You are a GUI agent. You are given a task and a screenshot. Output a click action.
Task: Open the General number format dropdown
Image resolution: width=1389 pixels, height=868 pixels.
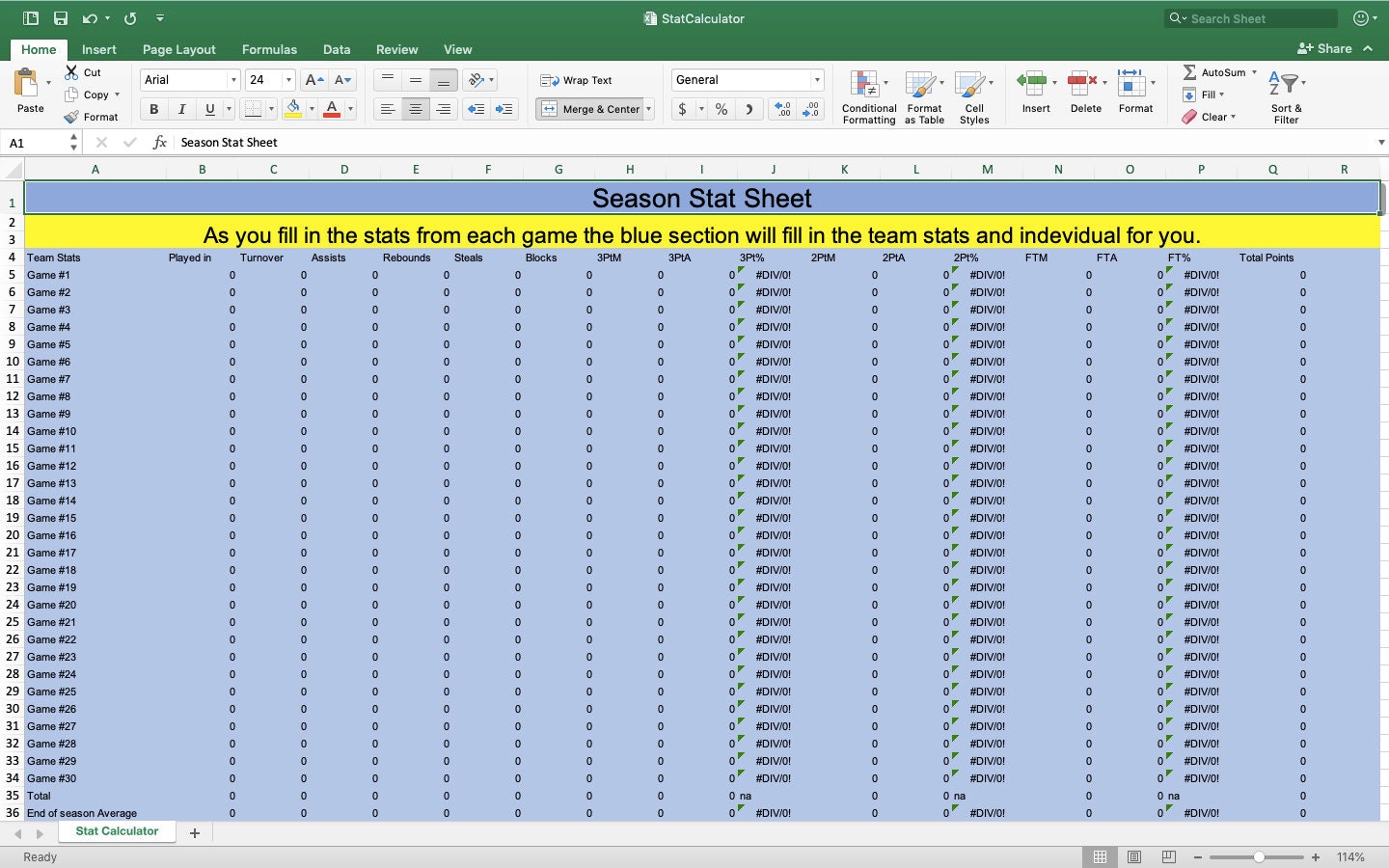(x=748, y=79)
